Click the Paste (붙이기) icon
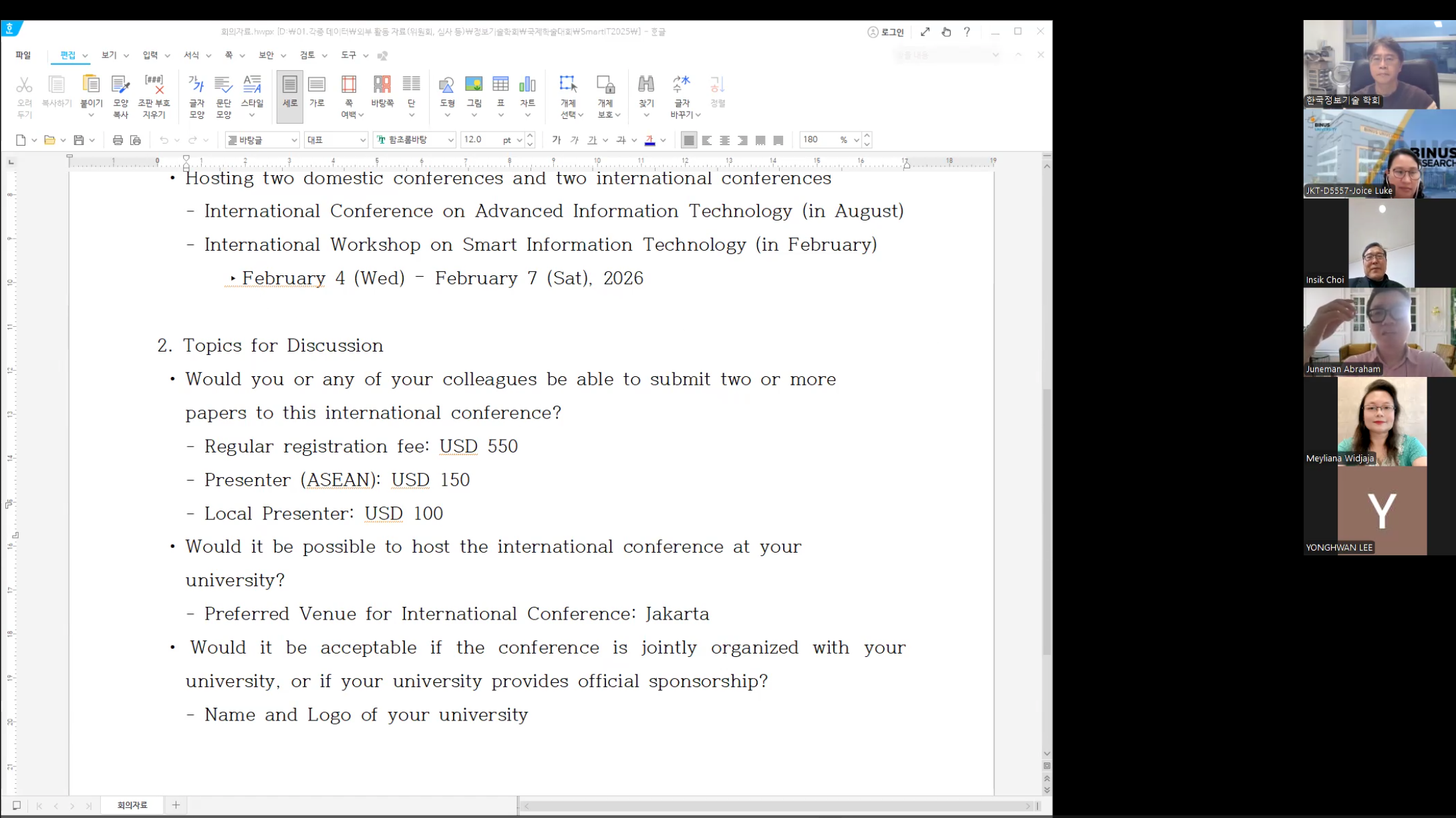The width and height of the screenshot is (1456, 818). (91, 86)
